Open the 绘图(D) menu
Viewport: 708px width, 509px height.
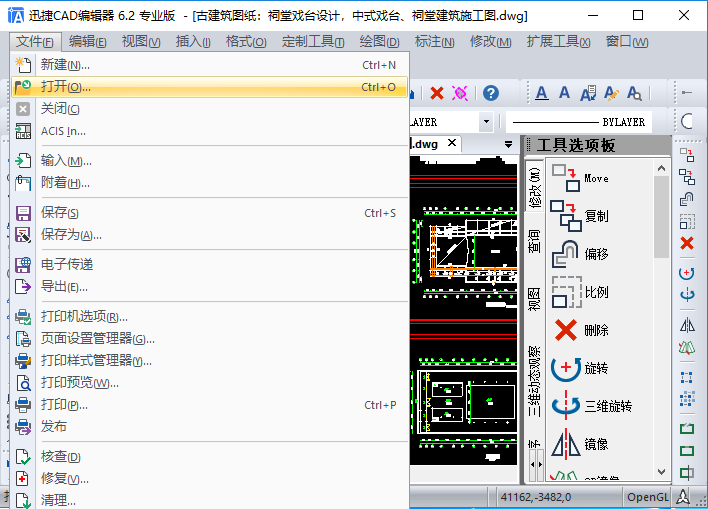379,42
